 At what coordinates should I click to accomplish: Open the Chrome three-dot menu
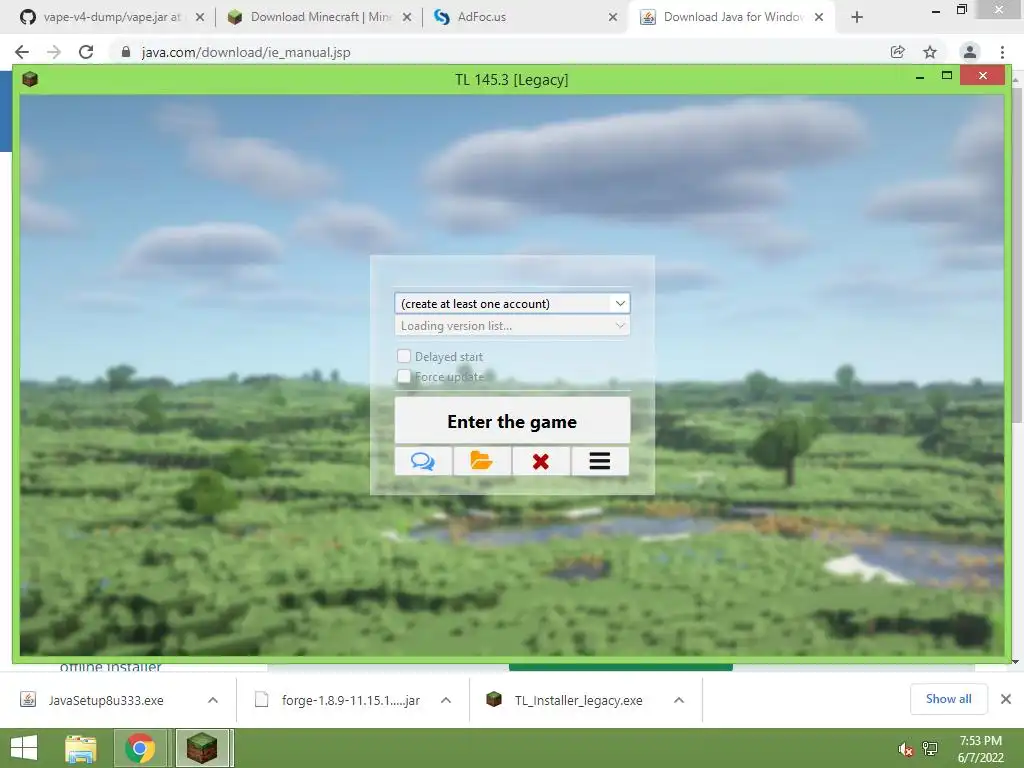[1002, 52]
